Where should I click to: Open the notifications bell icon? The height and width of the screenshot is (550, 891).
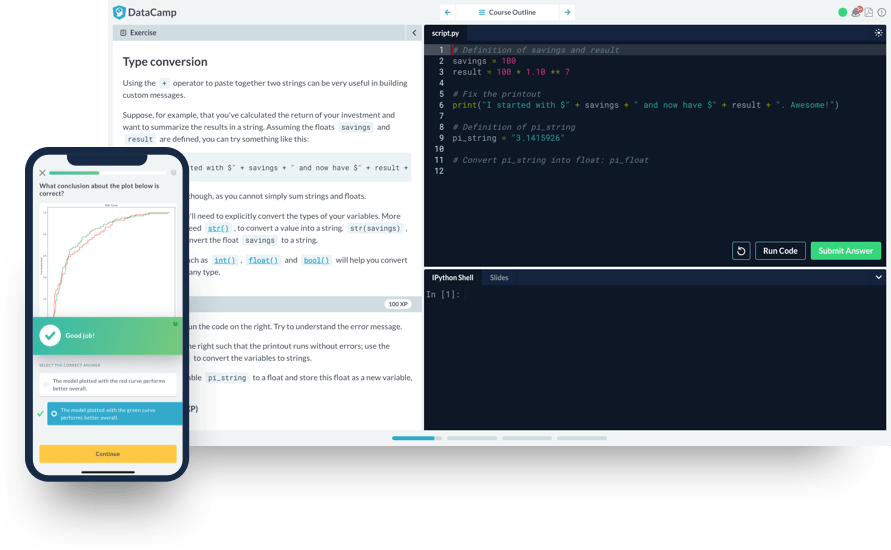coord(856,12)
